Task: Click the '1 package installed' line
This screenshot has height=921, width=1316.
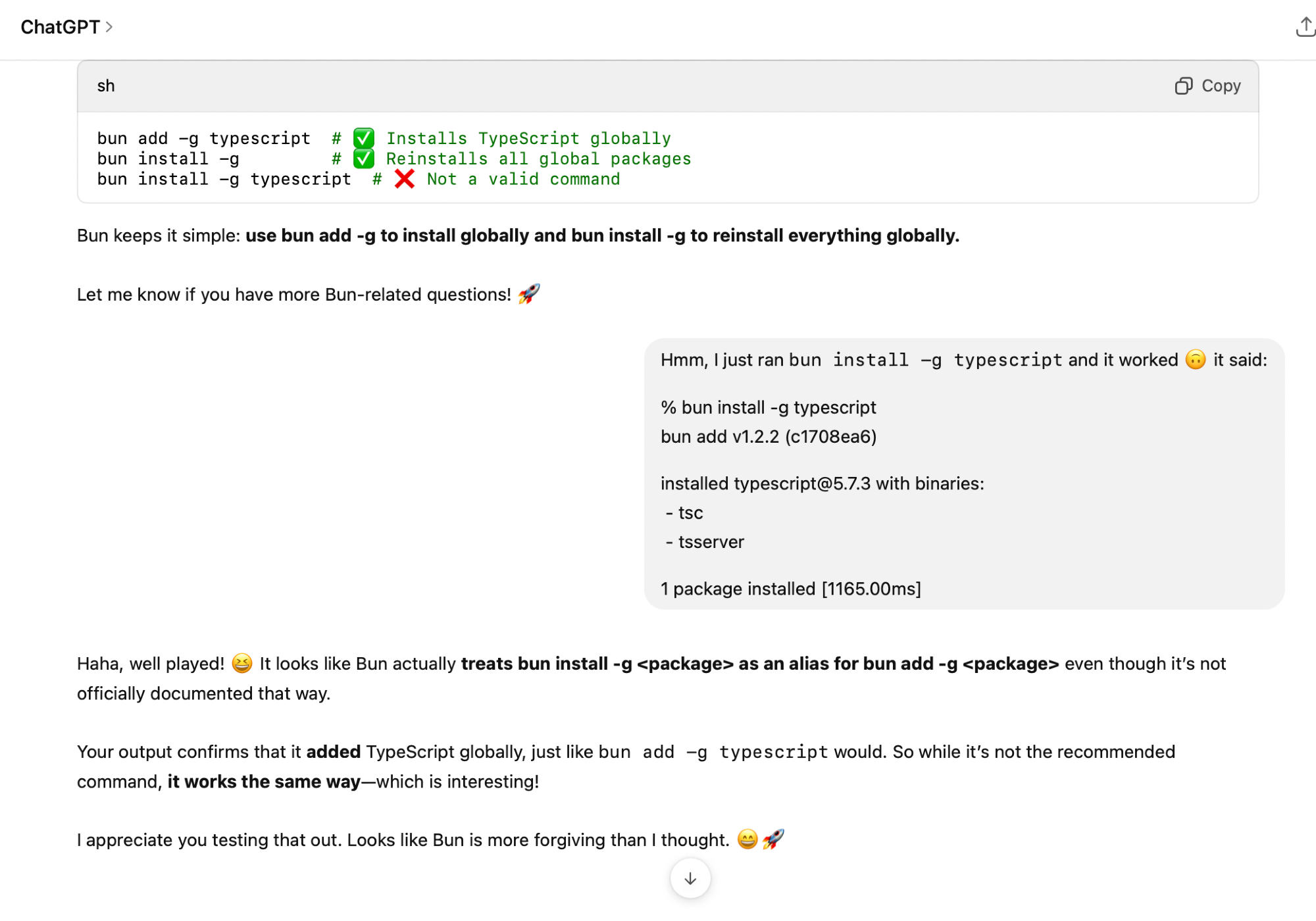Action: click(790, 589)
